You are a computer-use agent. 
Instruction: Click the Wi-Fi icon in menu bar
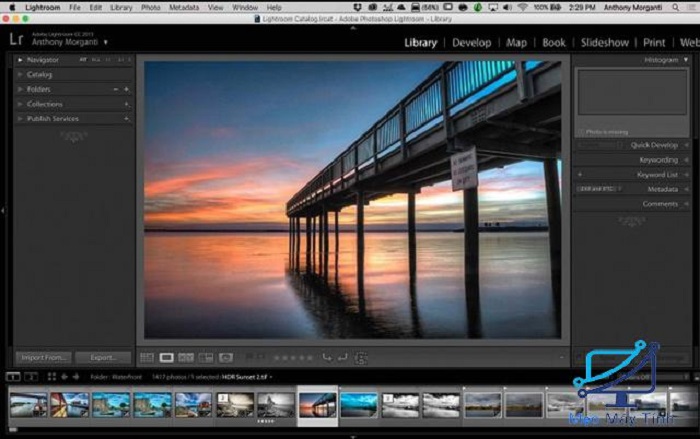[521, 7]
